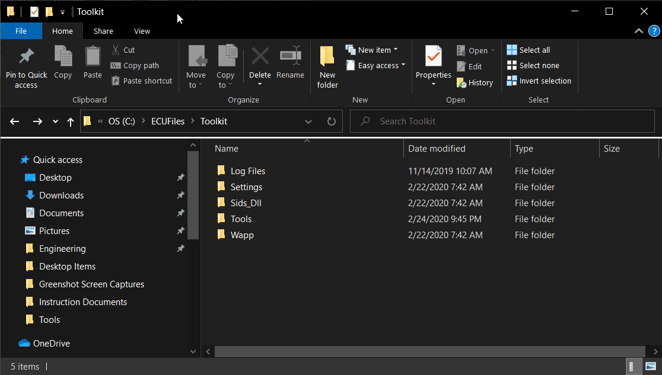The image size is (662, 375).
Task: Click Quick access in navigation pane
Action: coord(51,160)
